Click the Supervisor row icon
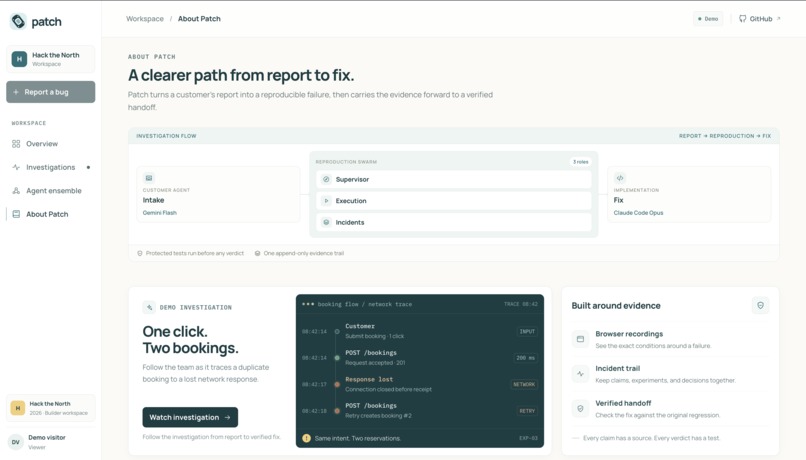Screen dimensions: 806x460 (326, 179)
